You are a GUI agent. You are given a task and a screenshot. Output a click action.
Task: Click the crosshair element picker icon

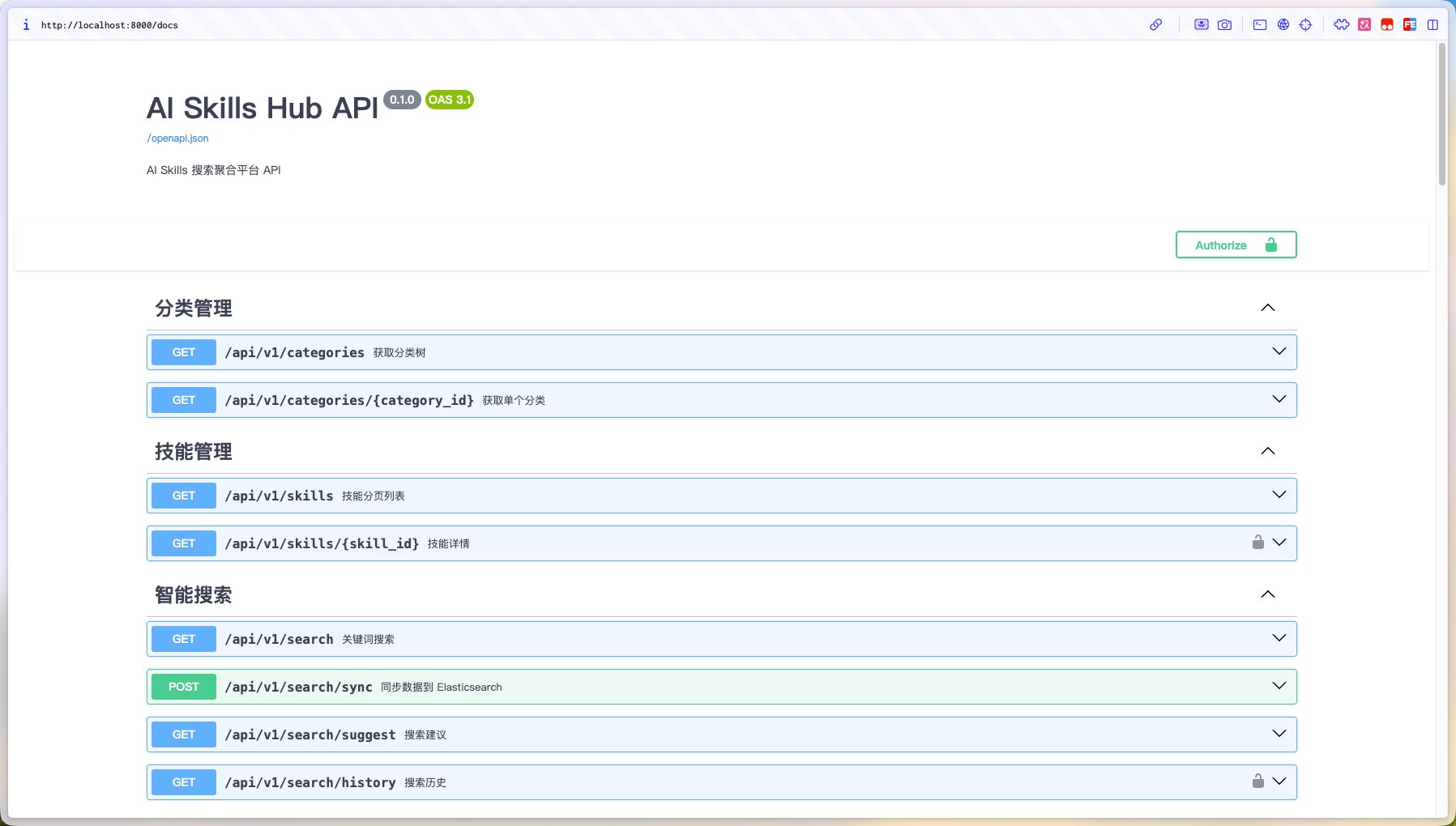click(x=1305, y=25)
